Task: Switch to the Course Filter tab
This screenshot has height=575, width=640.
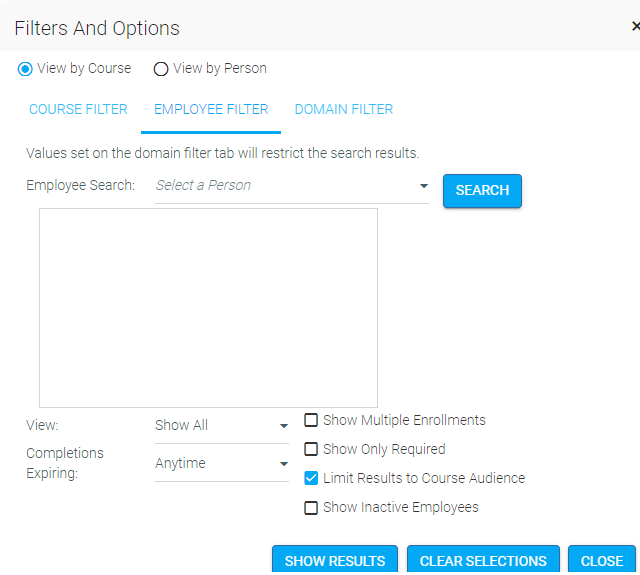Action: [x=78, y=109]
